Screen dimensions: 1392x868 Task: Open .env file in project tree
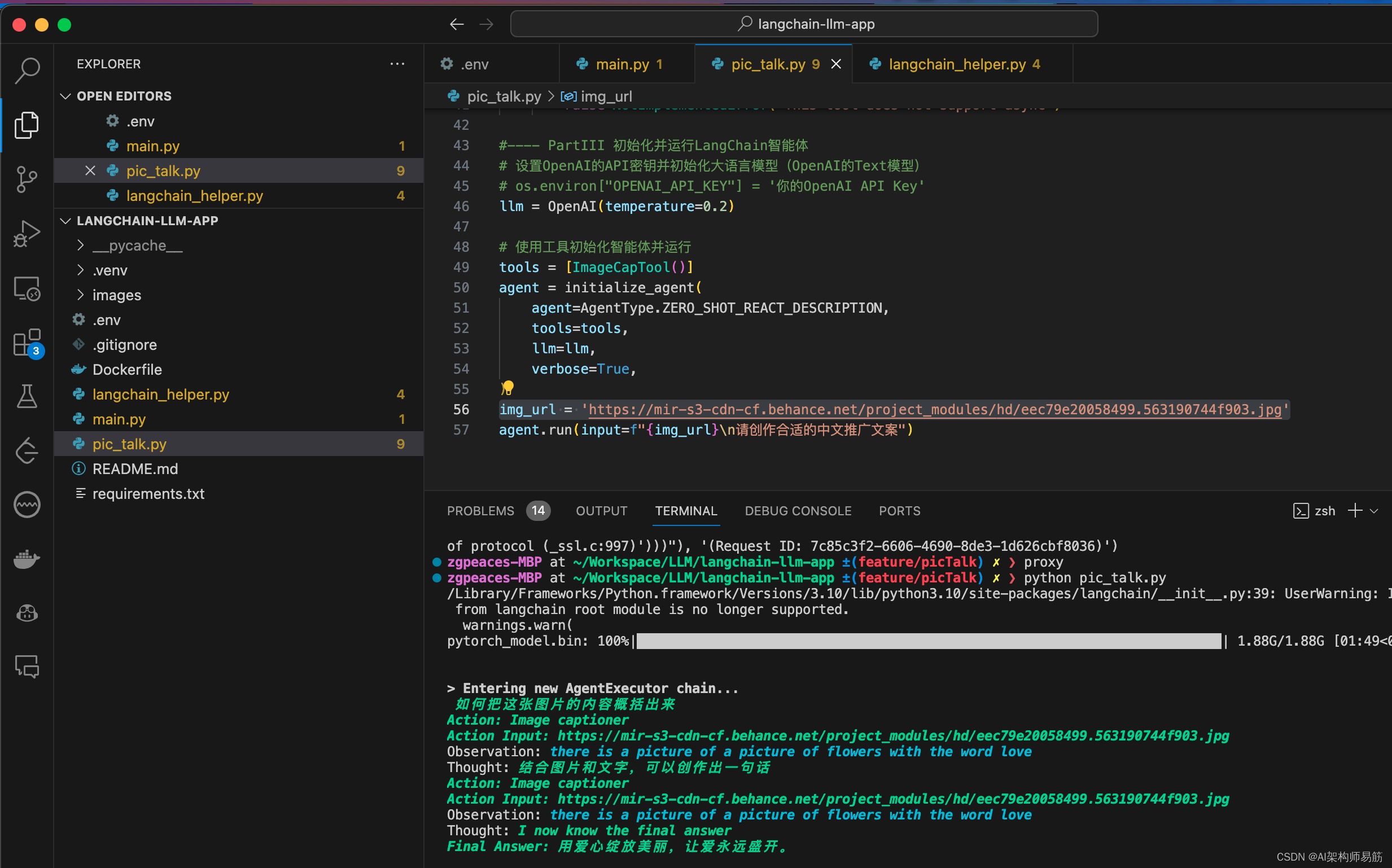239,319
